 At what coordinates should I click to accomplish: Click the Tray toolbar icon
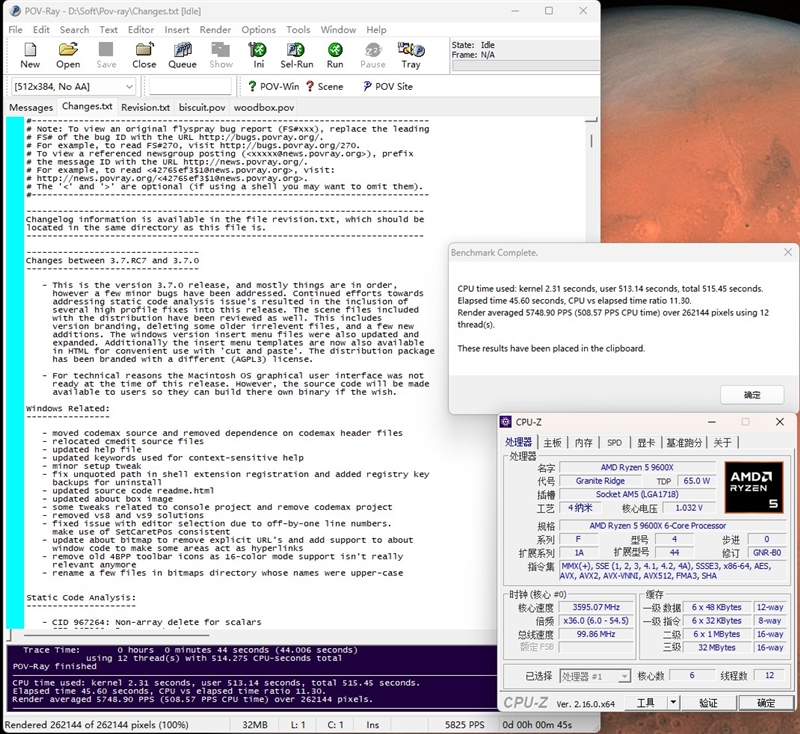pos(411,54)
